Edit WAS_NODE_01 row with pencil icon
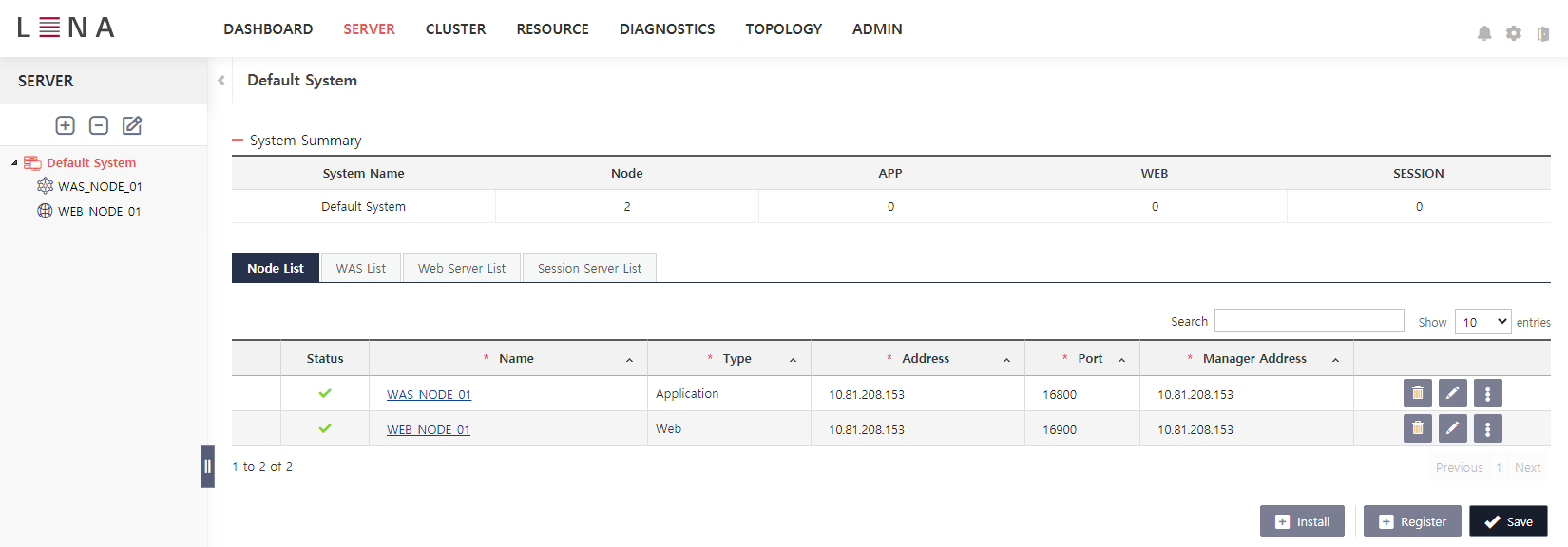Screen dimensions: 1568x547 (1452, 393)
